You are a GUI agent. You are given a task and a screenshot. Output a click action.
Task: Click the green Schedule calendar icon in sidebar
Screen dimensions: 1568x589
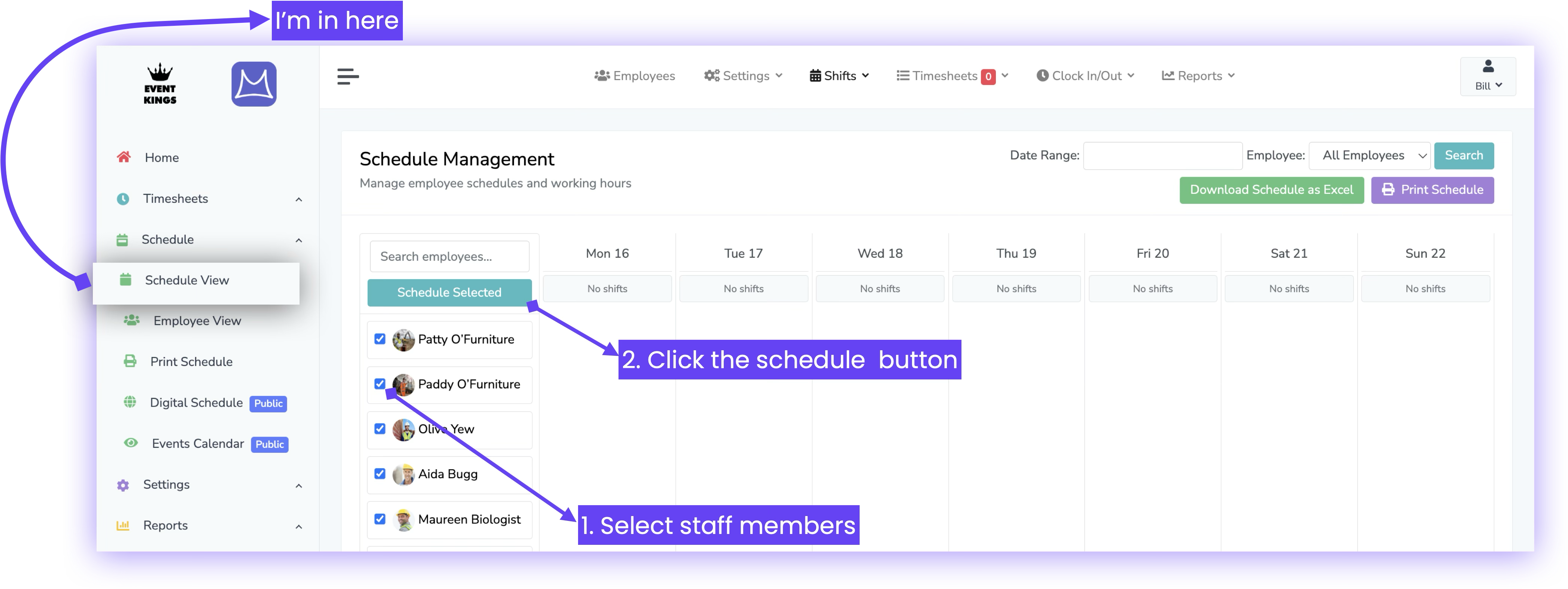(122, 240)
